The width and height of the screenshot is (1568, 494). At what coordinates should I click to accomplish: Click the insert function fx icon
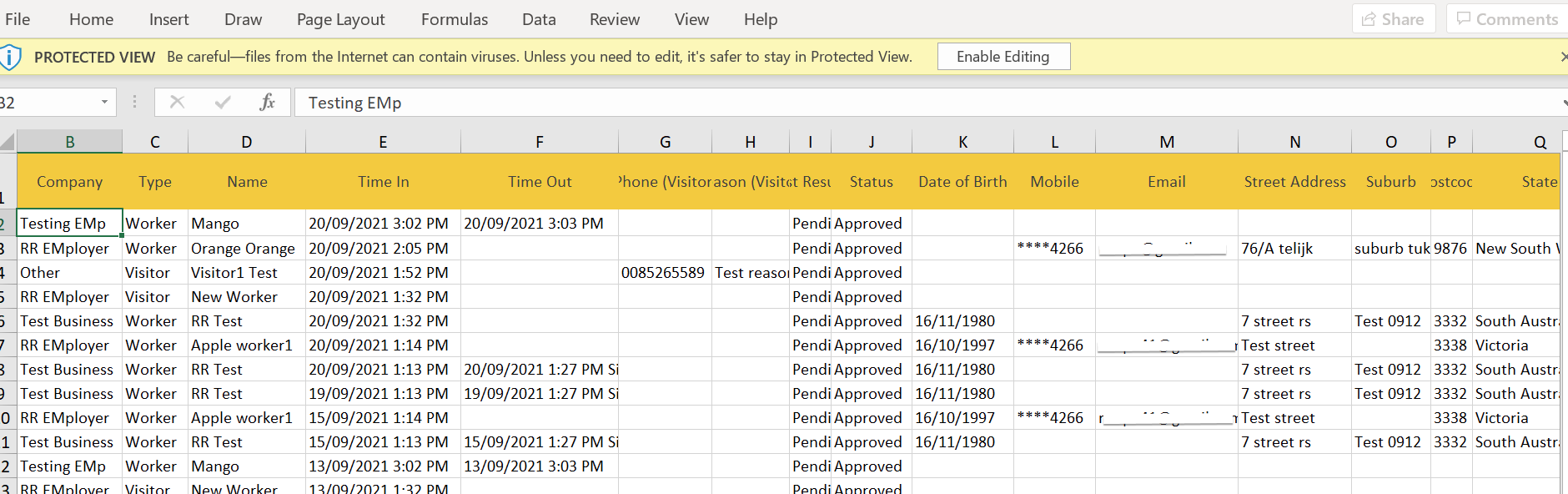(267, 102)
